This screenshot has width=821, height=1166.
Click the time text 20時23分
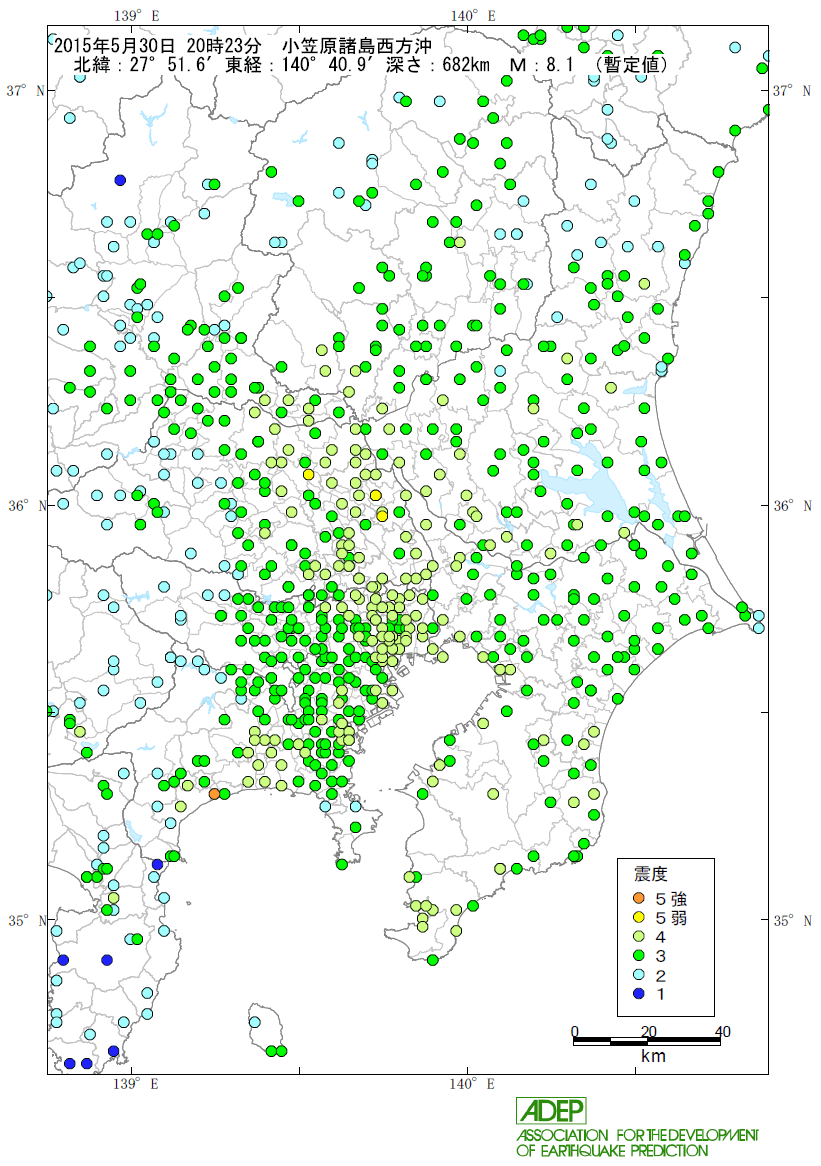pos(223,45)
